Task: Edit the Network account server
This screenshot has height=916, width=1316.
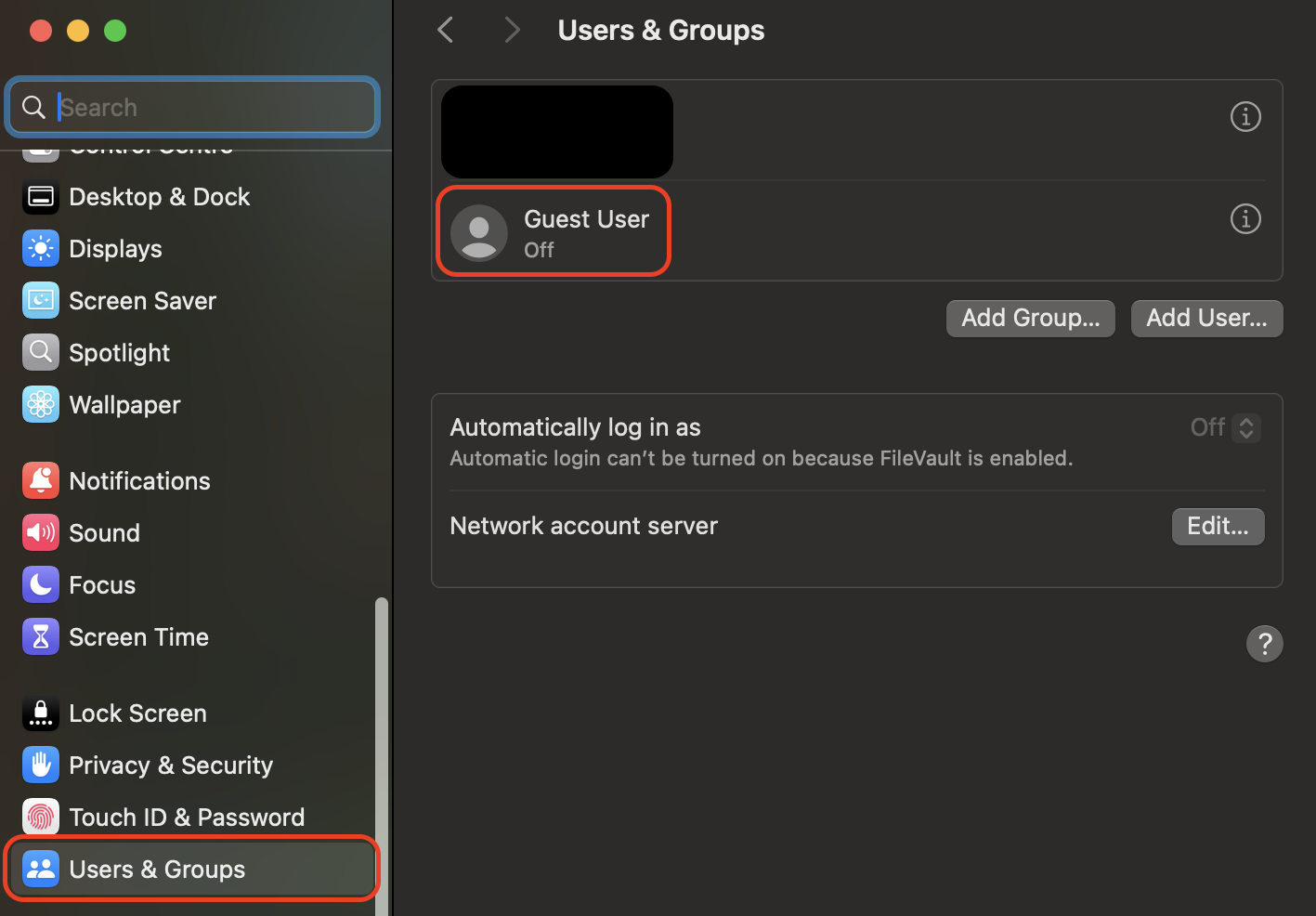Action: (x=1218, y=526)
